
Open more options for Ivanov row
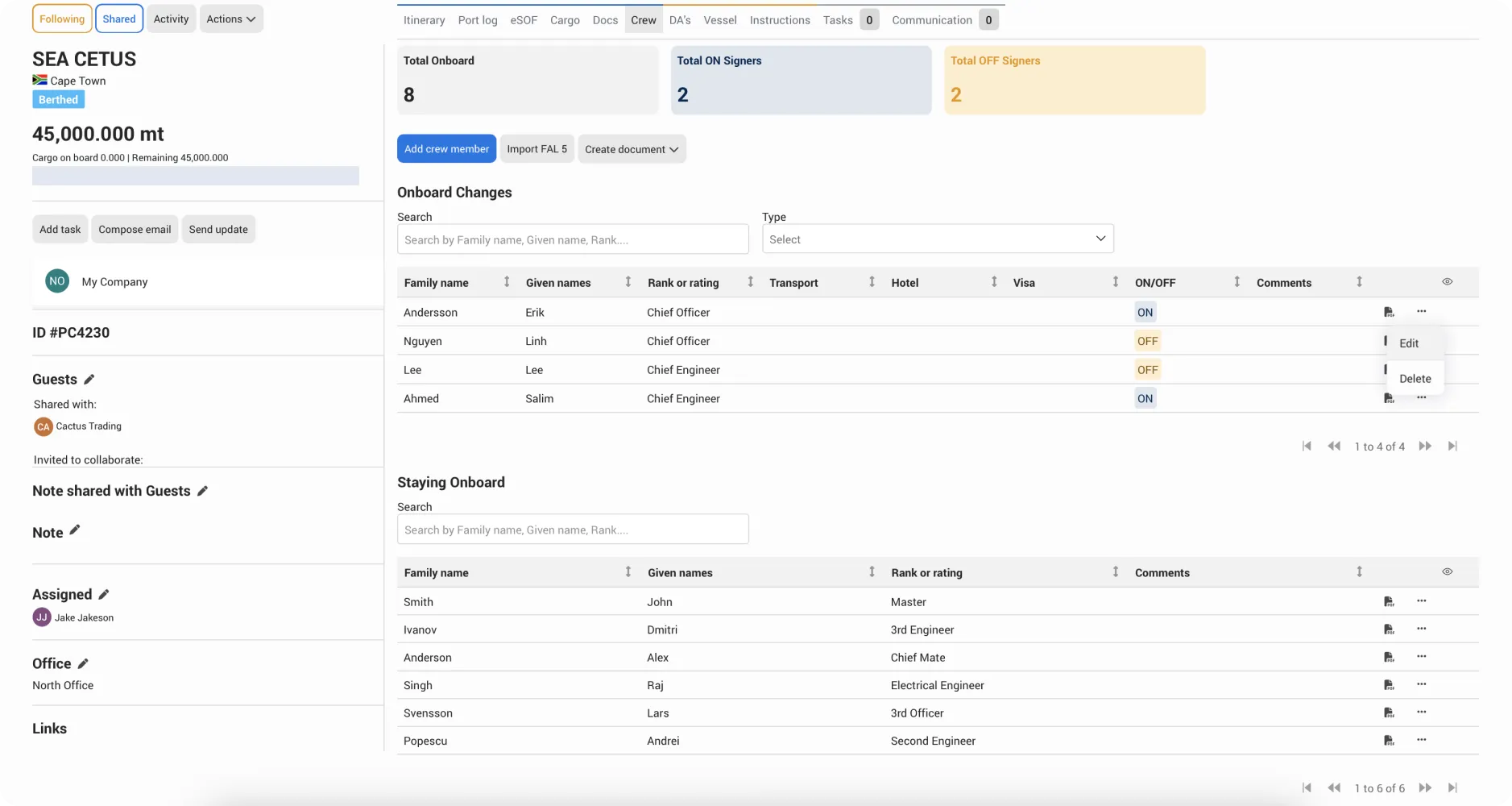tap(1422, 629)
